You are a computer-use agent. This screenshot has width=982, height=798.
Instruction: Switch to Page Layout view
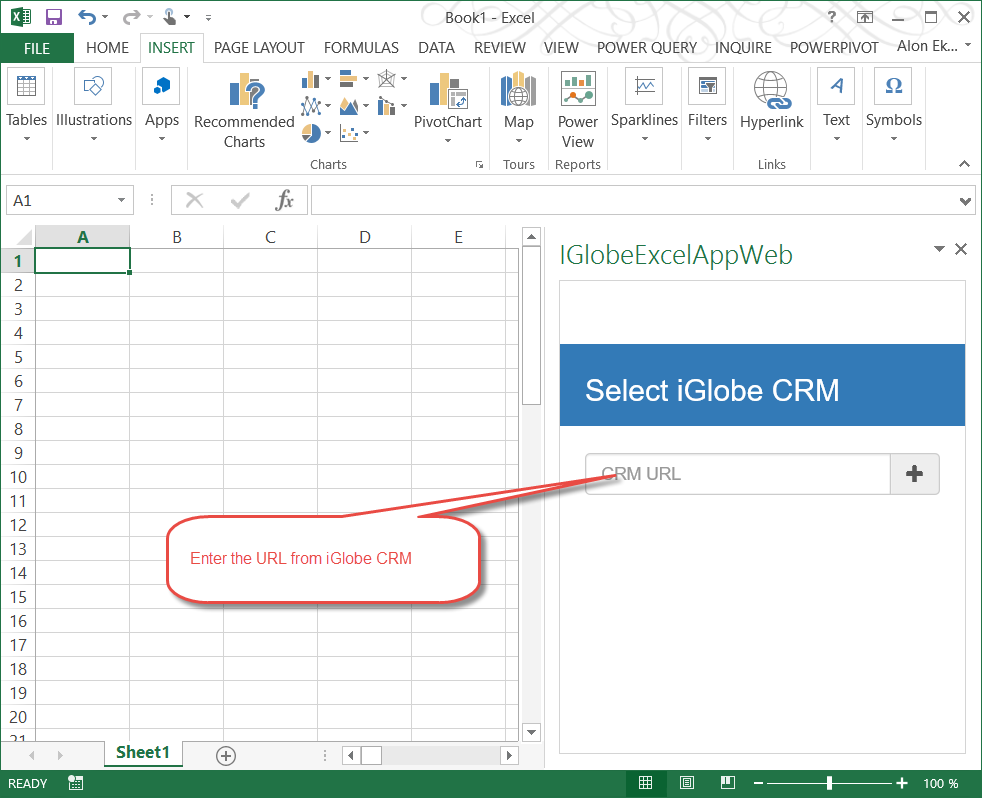tap(687, 783)
